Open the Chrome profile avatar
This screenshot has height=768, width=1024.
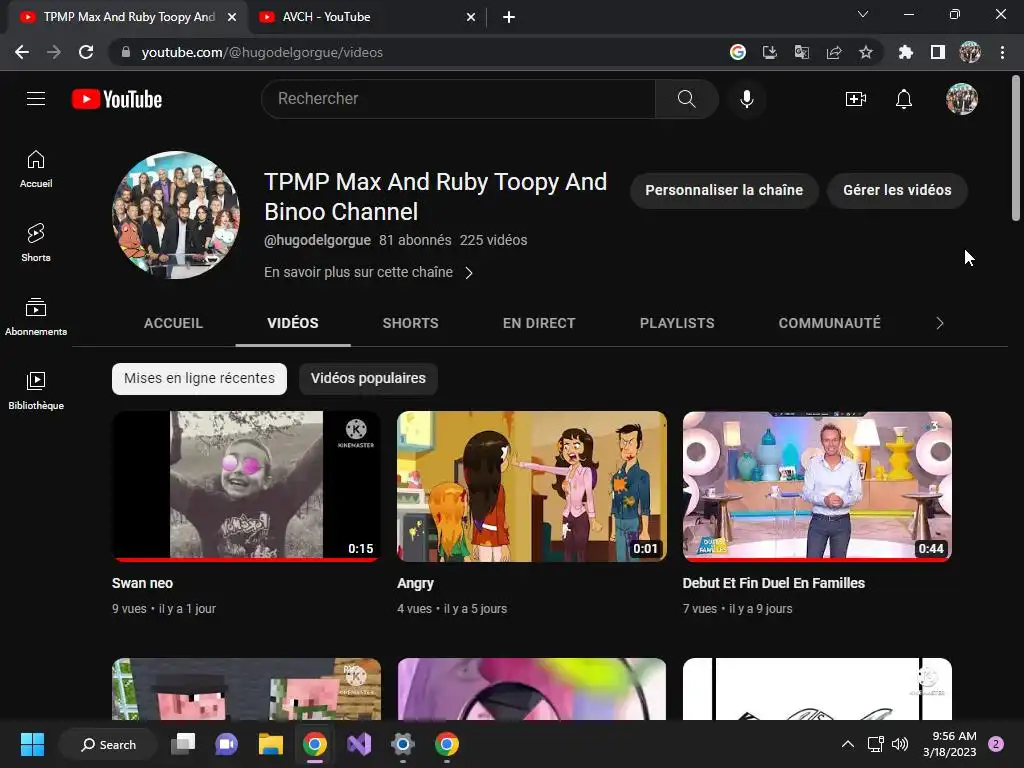pyautogui.click(x=970, y=52)
